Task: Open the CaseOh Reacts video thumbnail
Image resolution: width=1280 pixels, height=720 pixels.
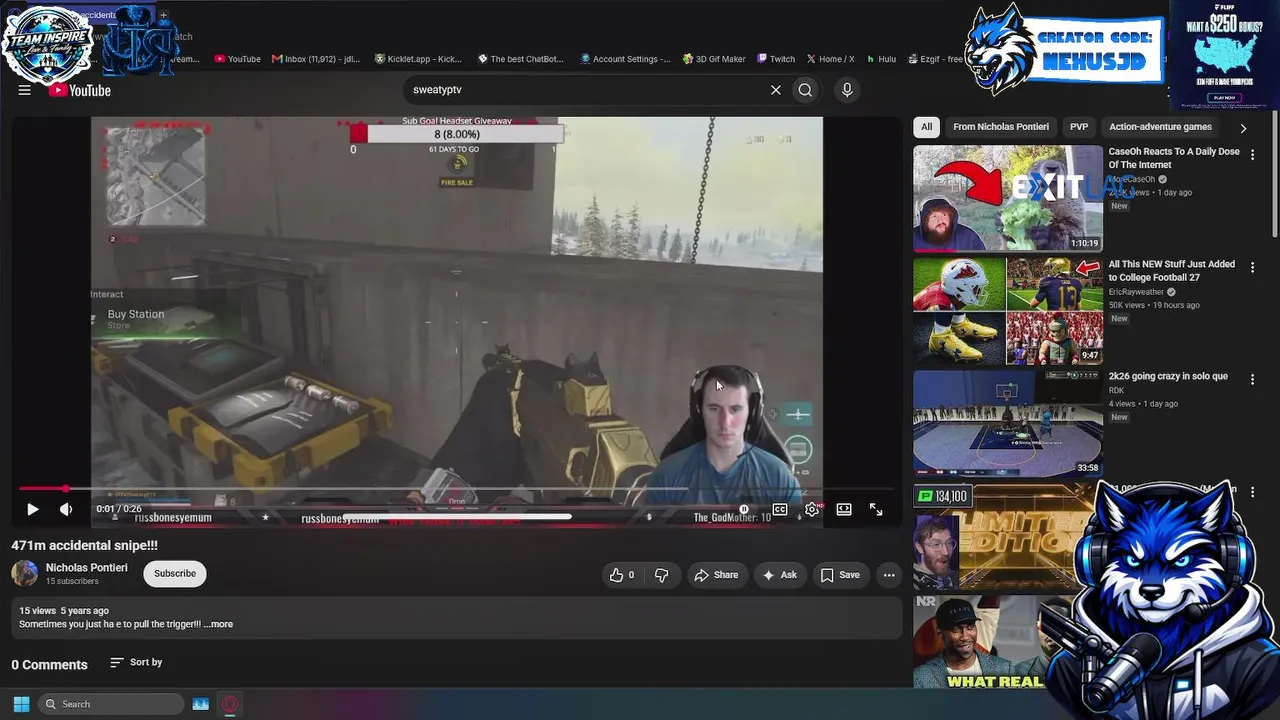Action: (1008, 198)
